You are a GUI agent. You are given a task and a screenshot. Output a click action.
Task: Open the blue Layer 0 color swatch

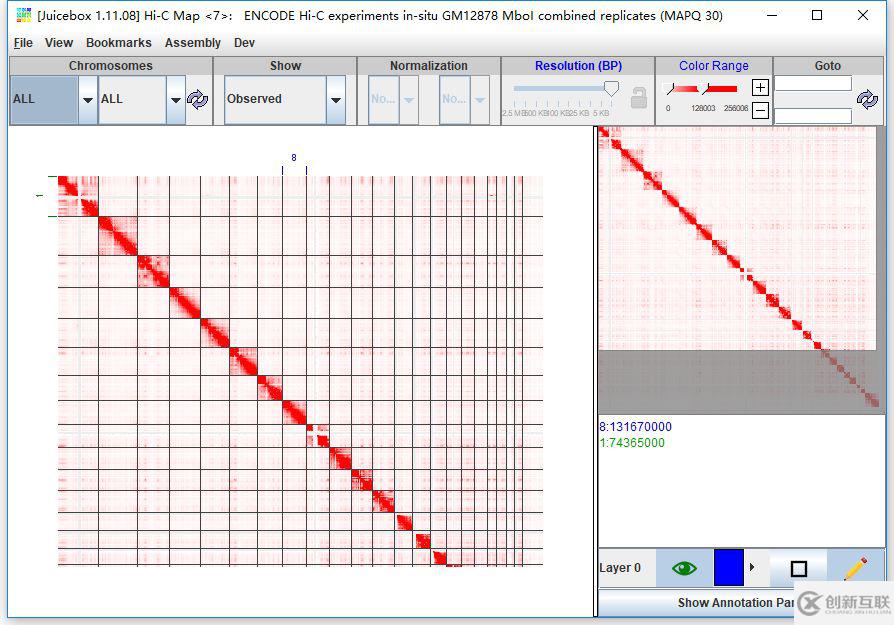tap(729, 567)
